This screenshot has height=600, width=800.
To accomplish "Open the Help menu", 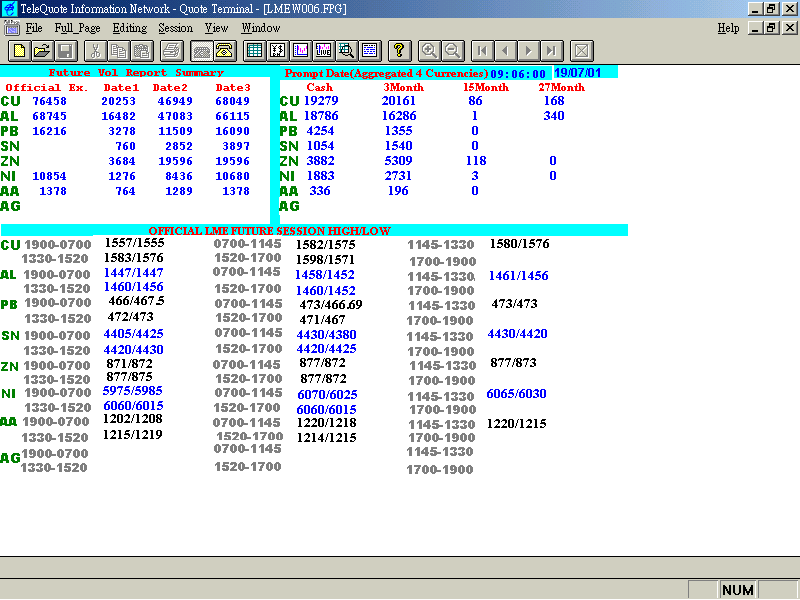I will tap(728, 28).
